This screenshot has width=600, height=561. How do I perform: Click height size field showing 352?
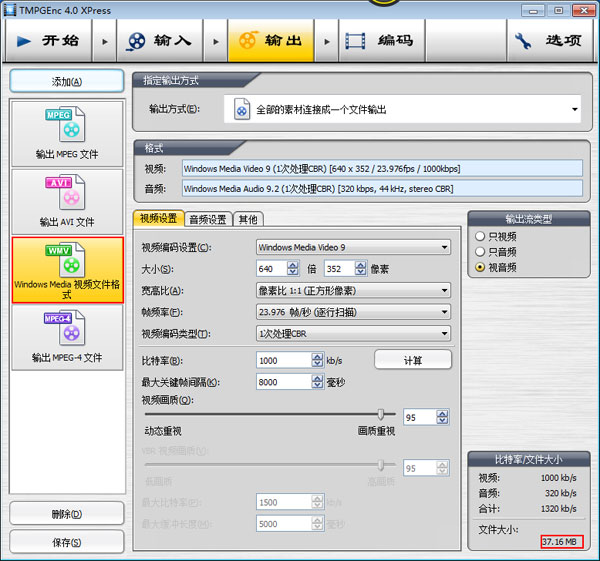click(x=340, y=269)
